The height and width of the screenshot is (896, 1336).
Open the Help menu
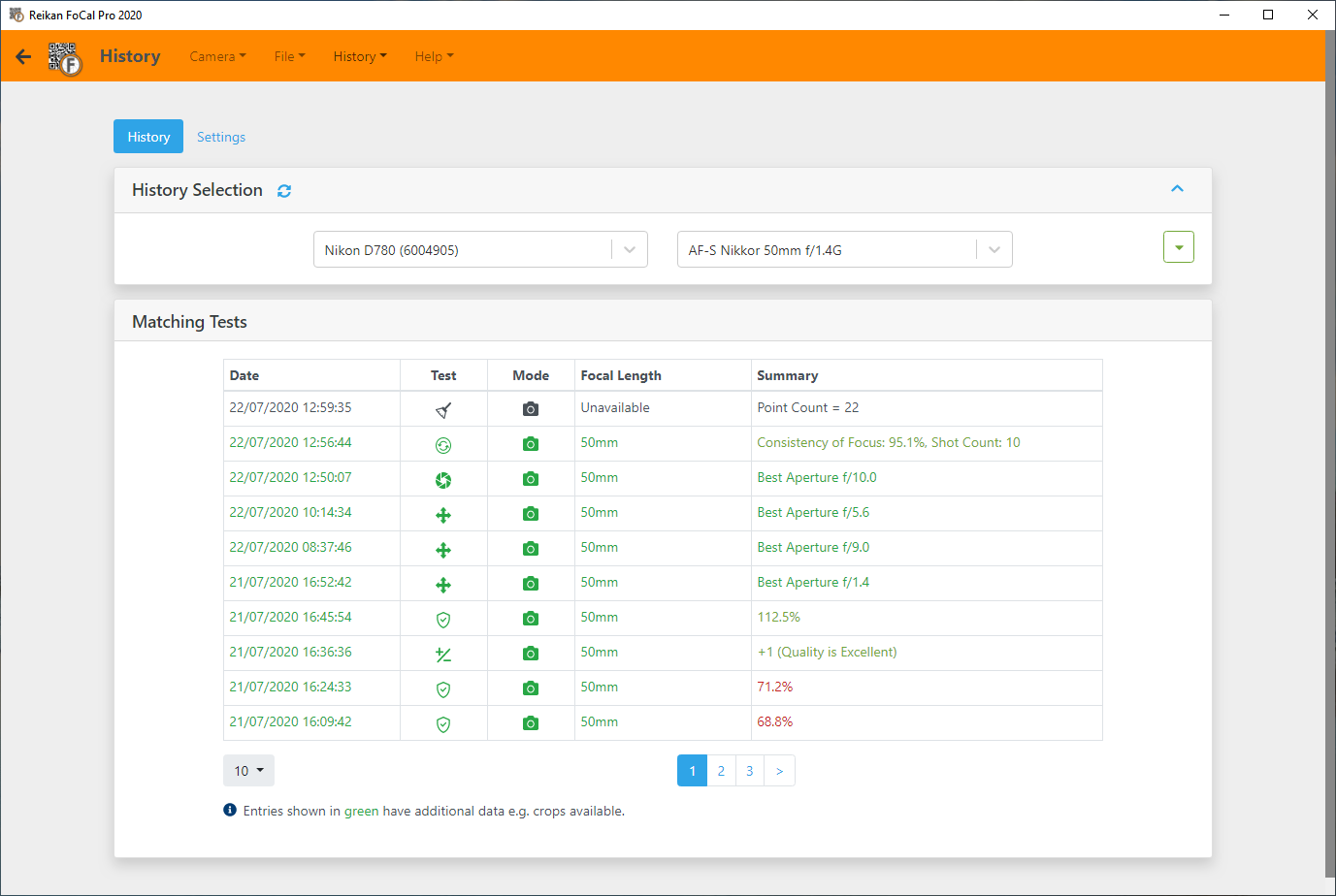[x=434, y=56]
